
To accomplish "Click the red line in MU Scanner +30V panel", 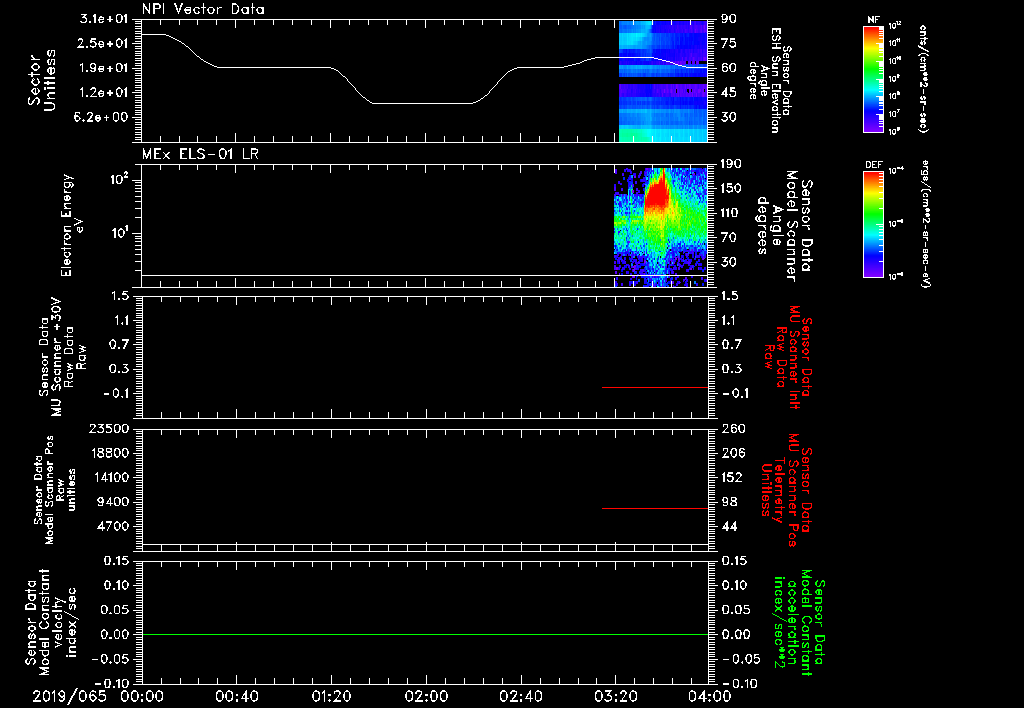I will click(x=654, y=387).
